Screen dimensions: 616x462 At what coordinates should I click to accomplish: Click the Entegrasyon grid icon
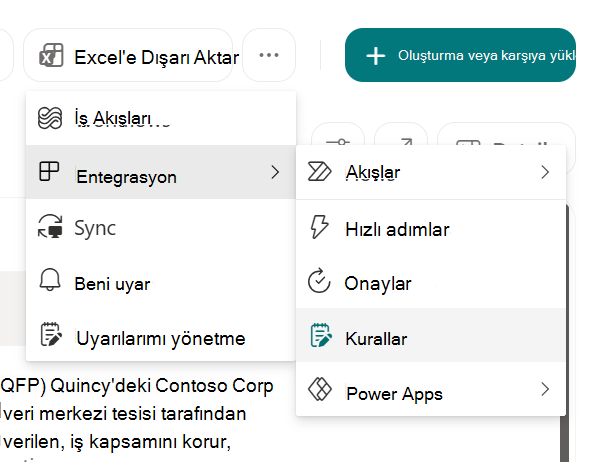click(x=49, y=171)
